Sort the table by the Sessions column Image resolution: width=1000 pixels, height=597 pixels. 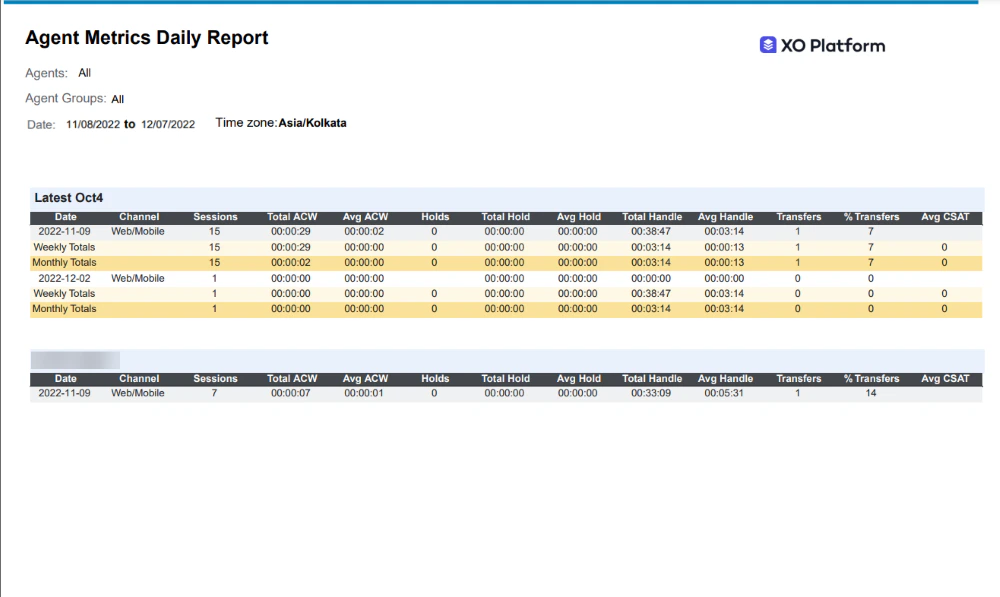click(x=215, y=217)
